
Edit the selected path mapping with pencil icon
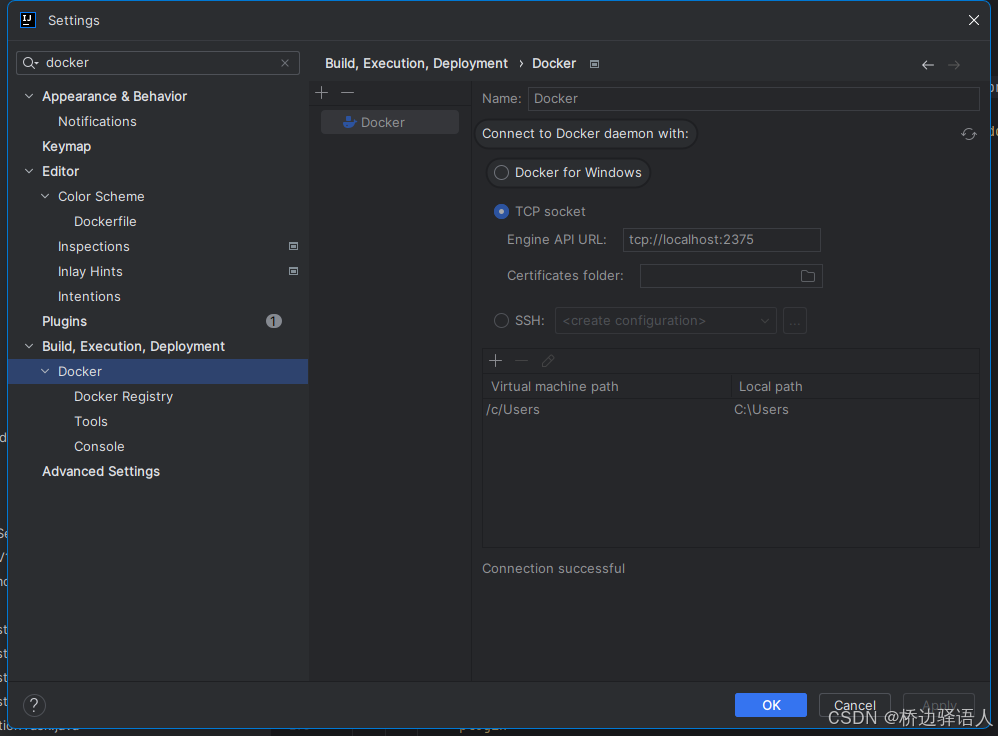tap(547, 360)
